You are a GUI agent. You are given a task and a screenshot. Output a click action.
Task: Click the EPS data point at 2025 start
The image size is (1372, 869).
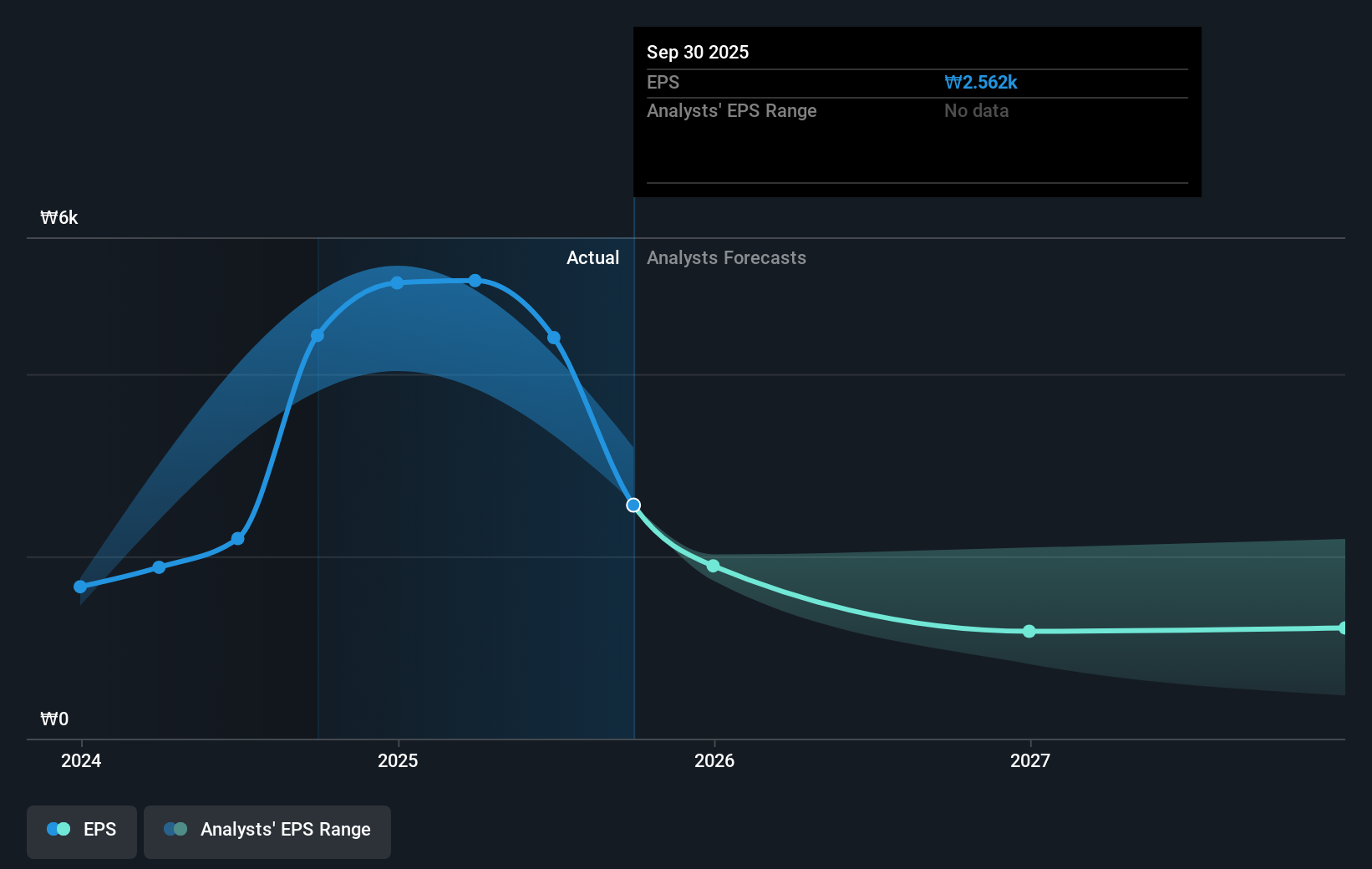[397, 283]
